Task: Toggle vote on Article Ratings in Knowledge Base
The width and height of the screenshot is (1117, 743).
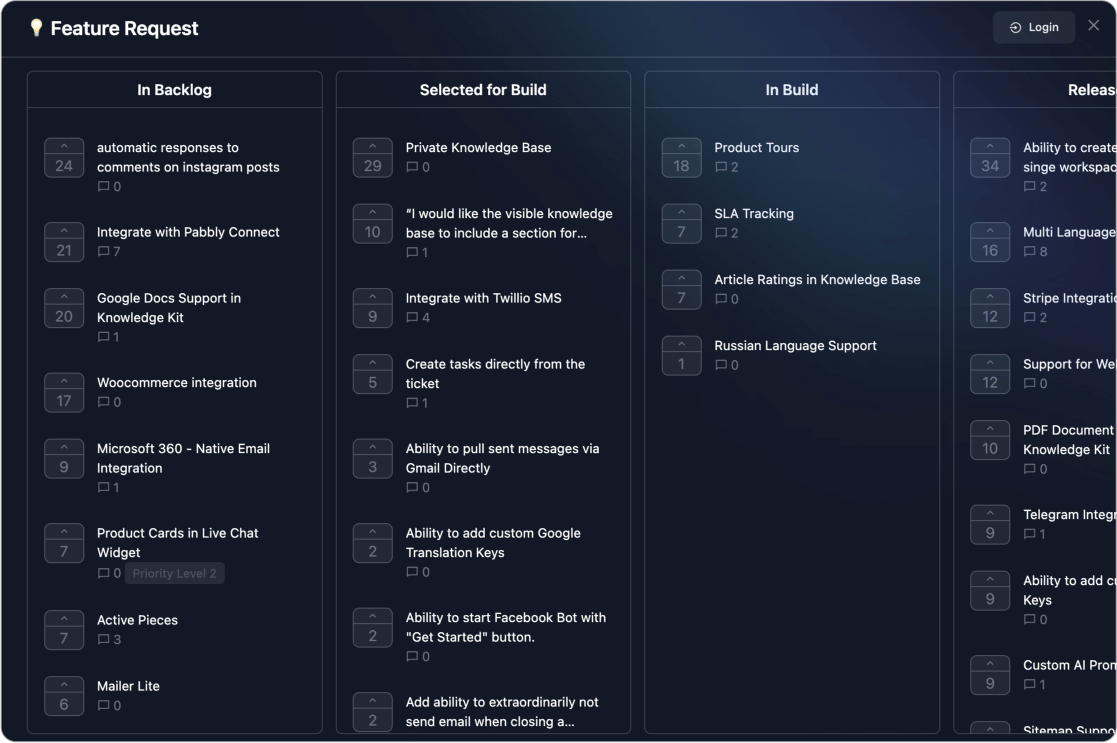Action: pos(681,289)
